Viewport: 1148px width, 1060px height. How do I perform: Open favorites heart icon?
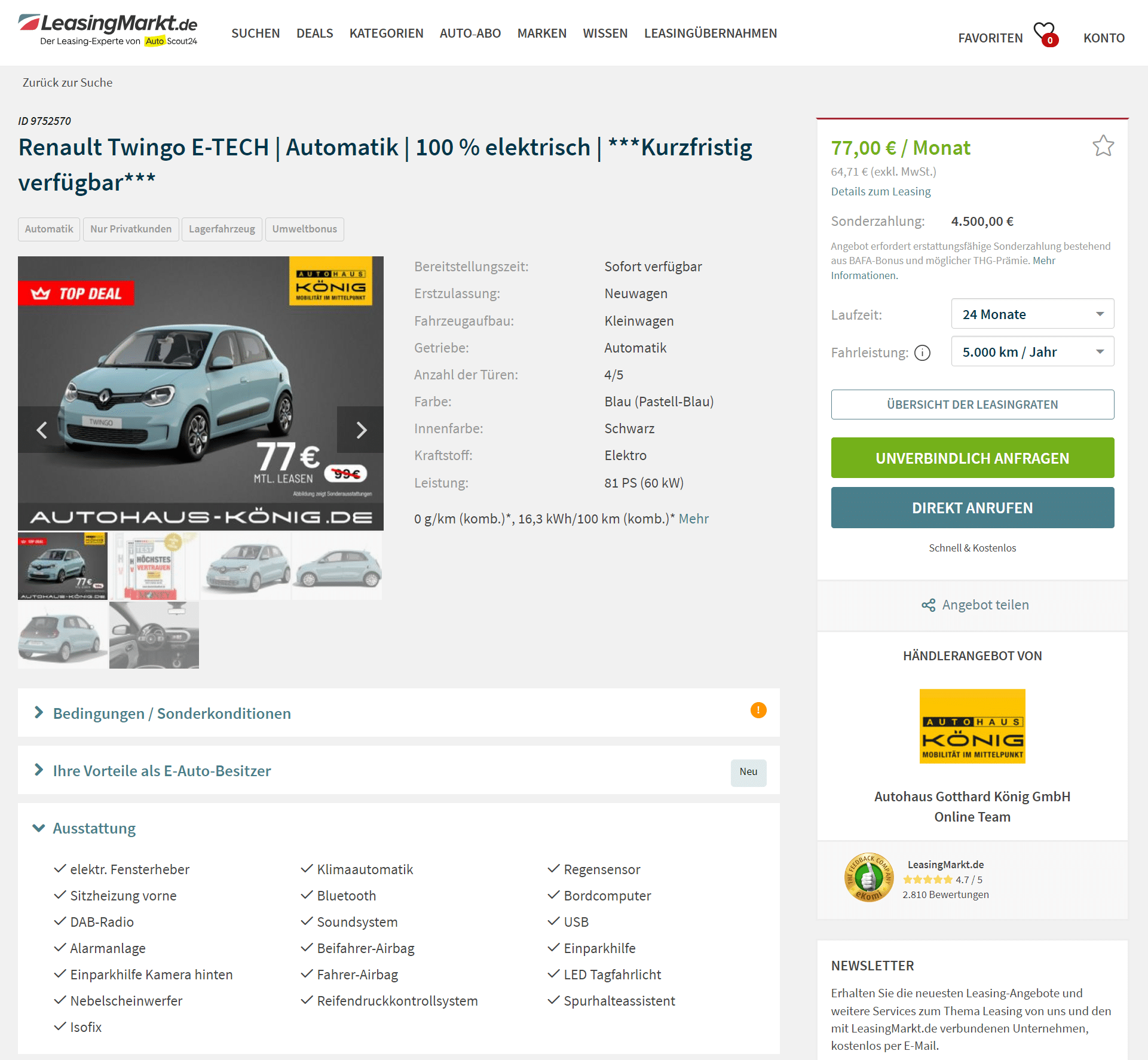(x=1046, y=34)
